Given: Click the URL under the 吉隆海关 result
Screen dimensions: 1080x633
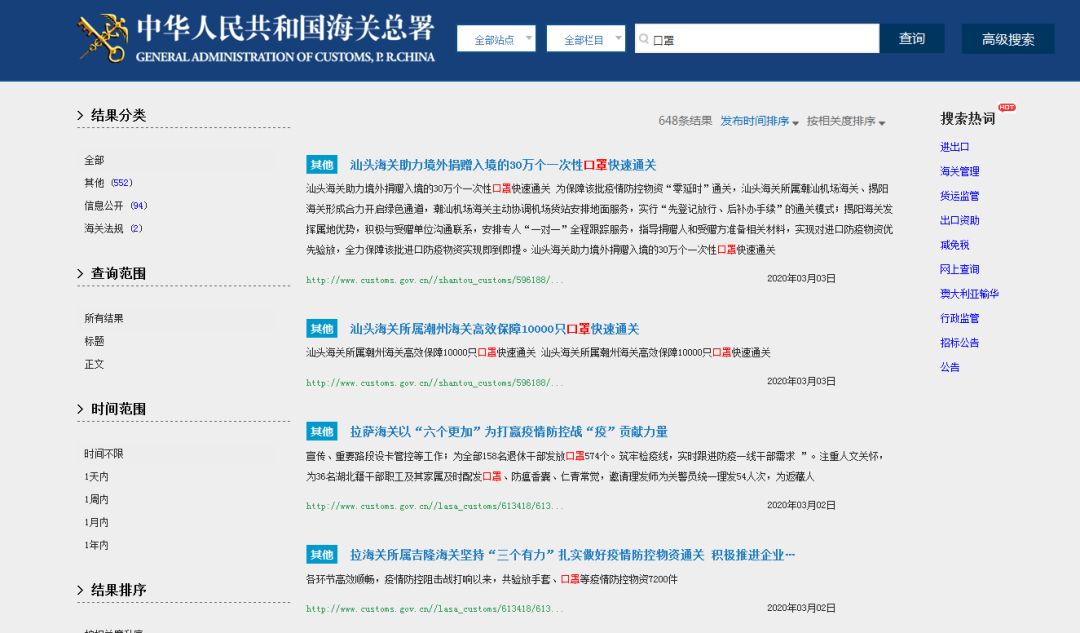Looking at the screenshot, I should [435, 609].
